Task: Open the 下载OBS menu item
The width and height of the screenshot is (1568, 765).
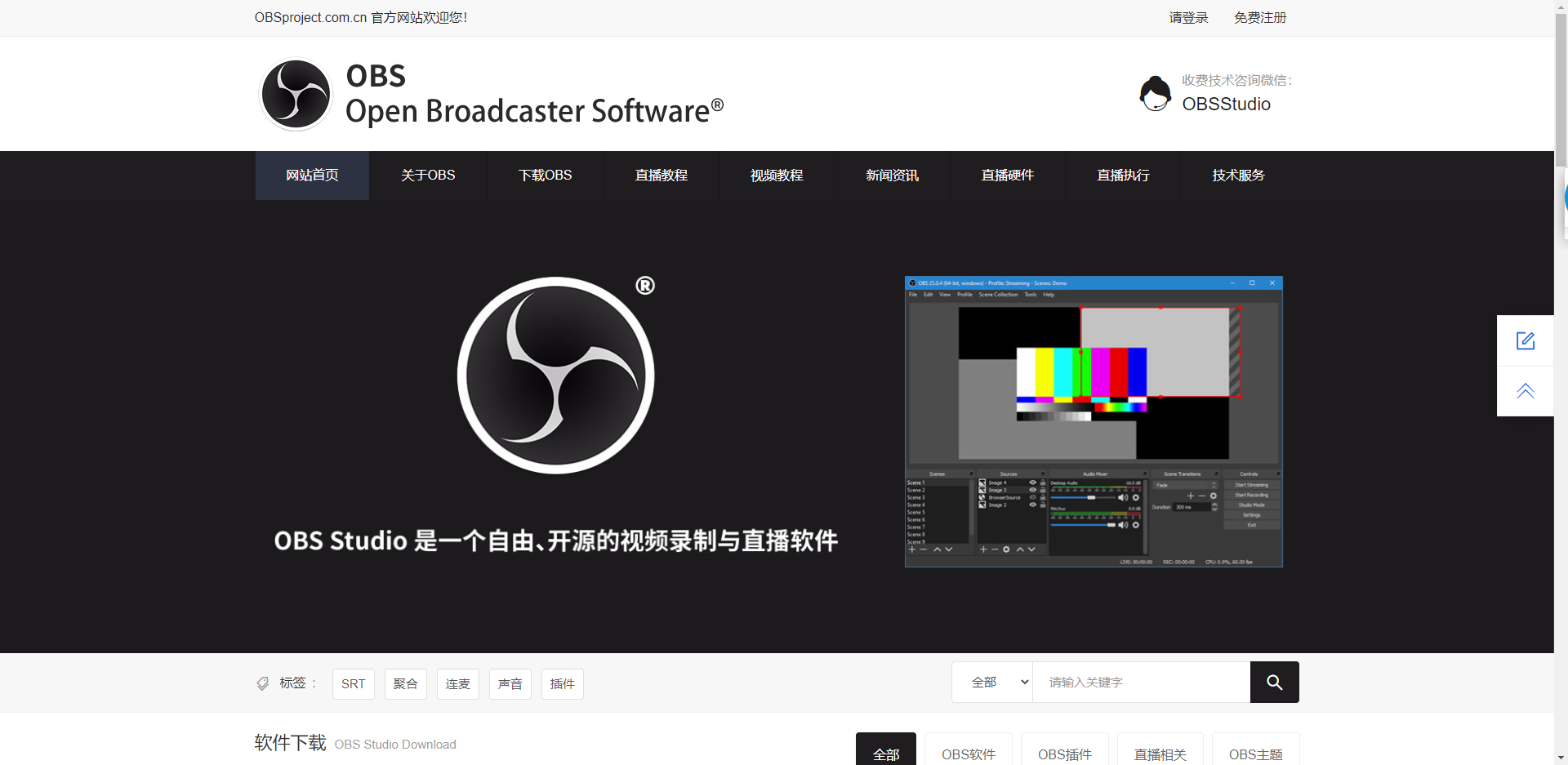Action: click(x=545, y=176)
